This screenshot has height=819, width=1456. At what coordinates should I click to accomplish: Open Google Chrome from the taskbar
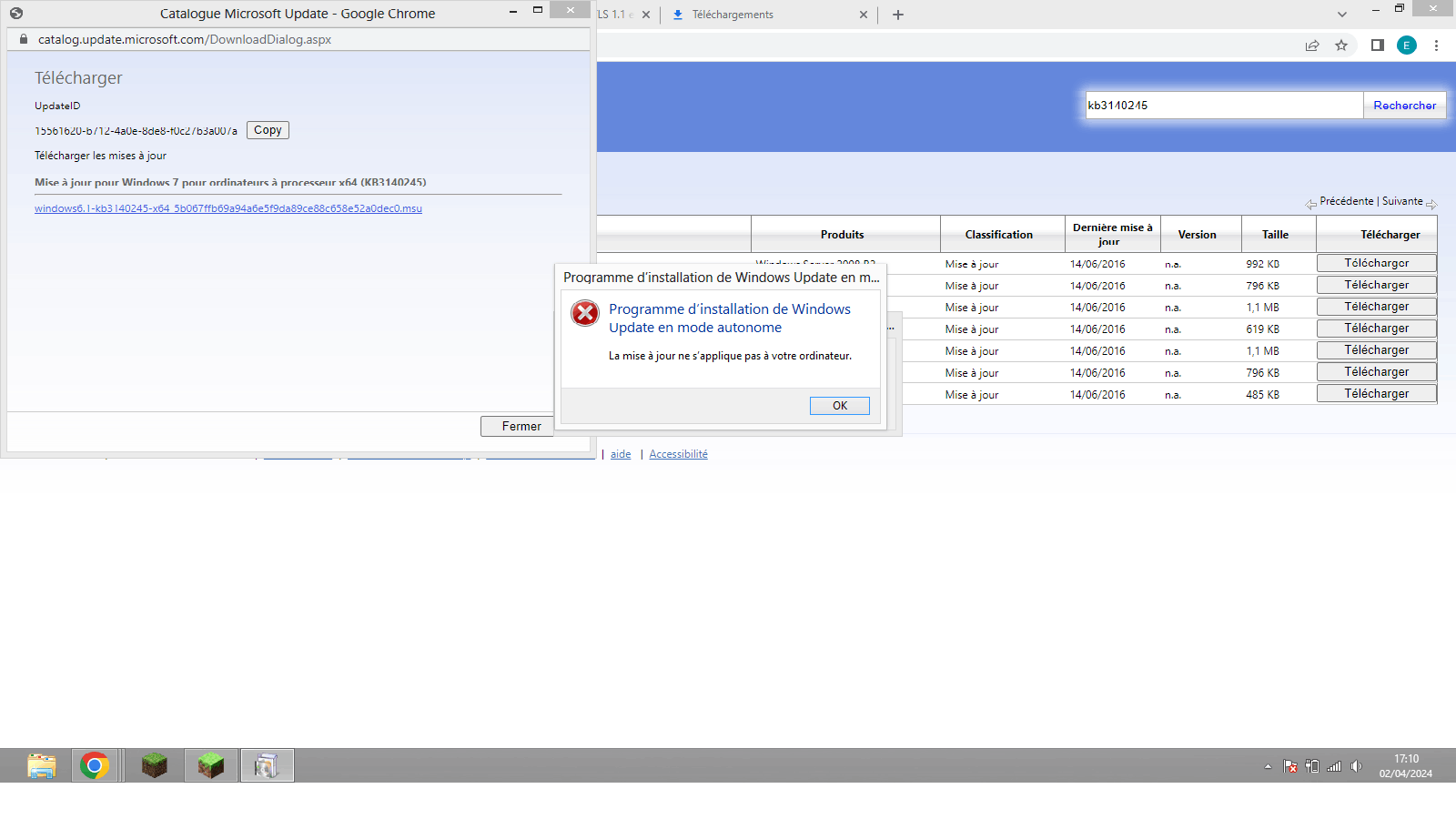click(x=95, y=766)
